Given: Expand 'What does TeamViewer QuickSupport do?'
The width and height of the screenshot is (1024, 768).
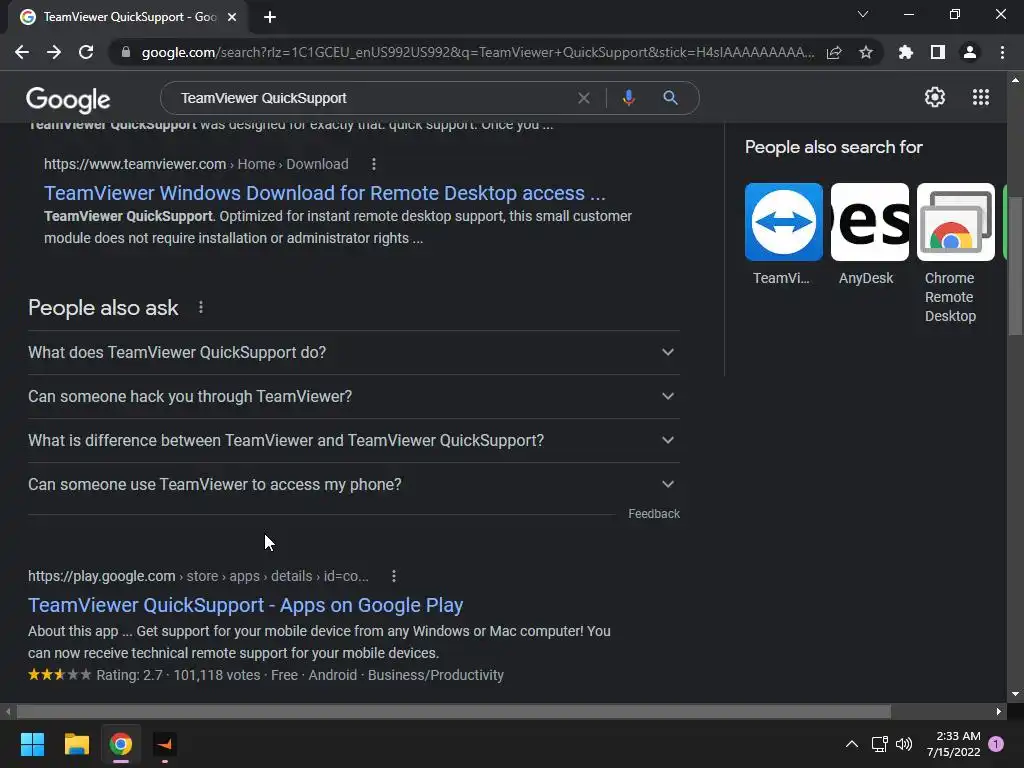Looking at the screenshot, I should [354, 353].
